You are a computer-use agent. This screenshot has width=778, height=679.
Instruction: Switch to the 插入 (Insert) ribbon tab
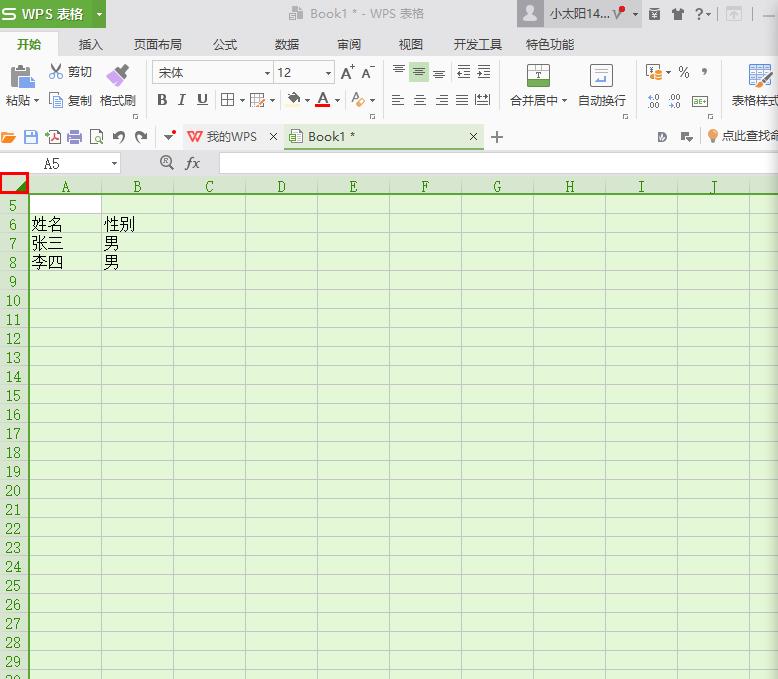91,44
